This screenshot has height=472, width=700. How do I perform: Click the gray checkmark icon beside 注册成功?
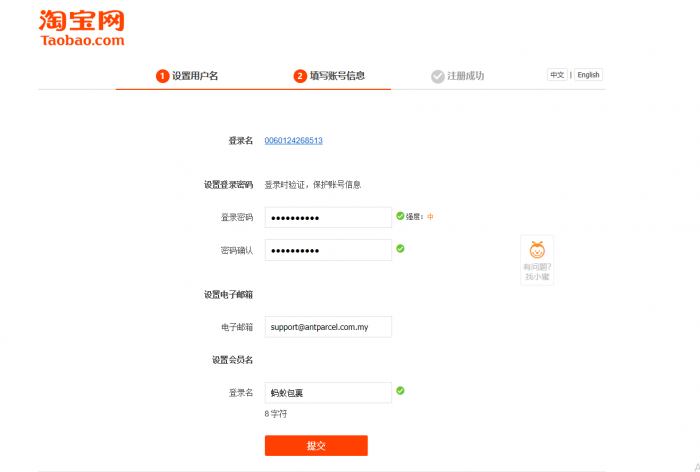click(x=438, y=76)
